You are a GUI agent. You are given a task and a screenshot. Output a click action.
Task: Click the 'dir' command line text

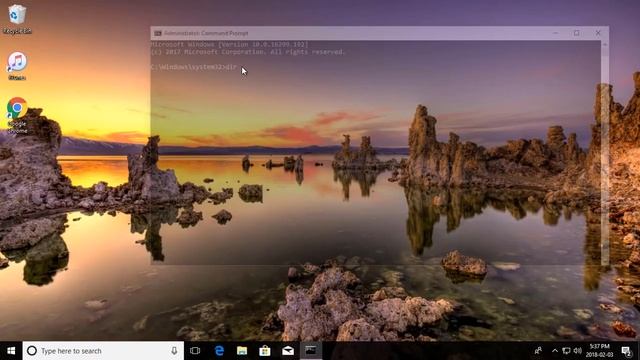pos(231,67)
